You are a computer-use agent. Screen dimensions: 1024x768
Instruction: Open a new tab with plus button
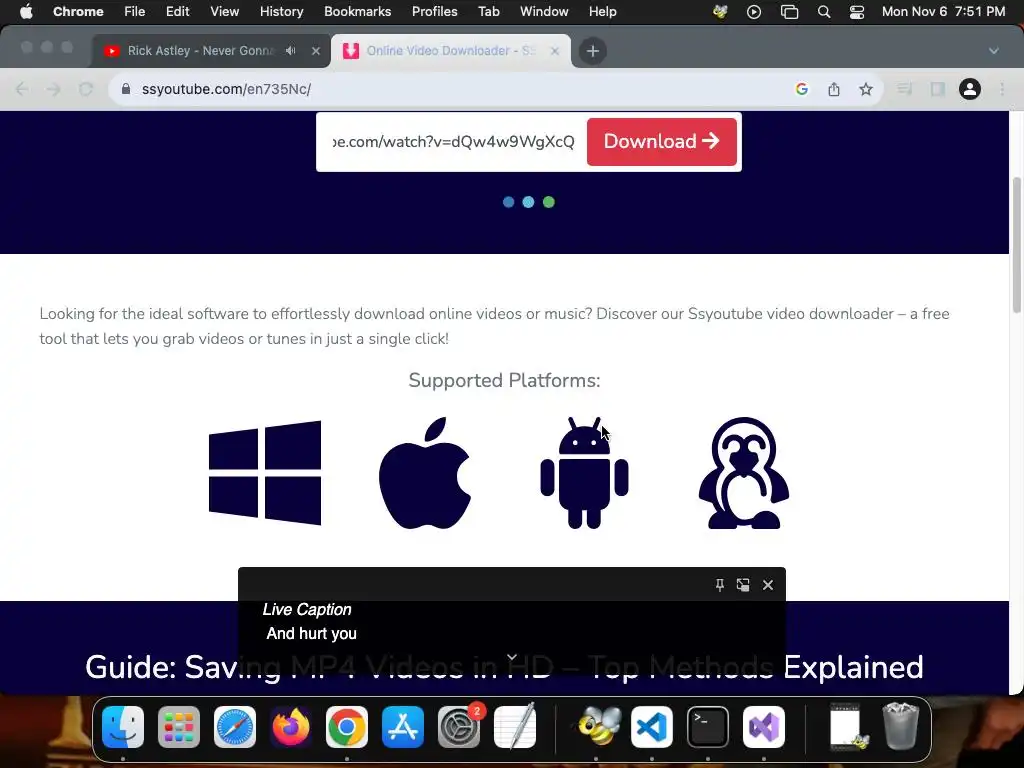(593, 51)
